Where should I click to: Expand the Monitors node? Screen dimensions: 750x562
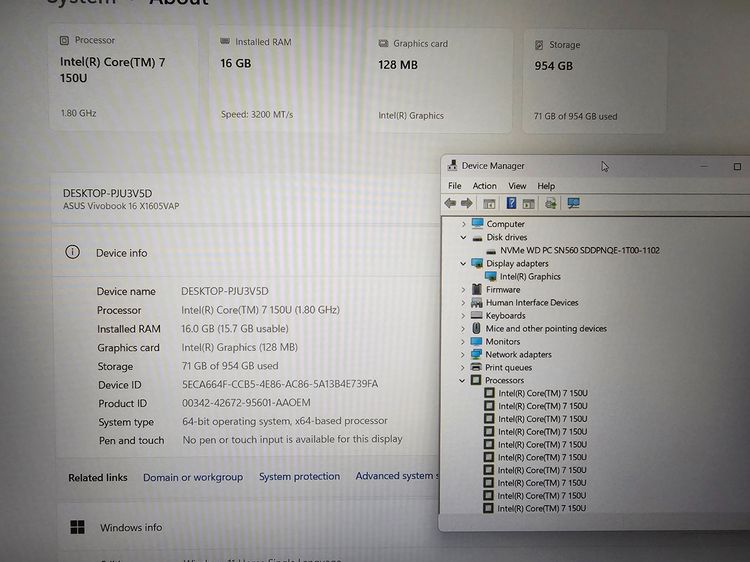point(463,342)
